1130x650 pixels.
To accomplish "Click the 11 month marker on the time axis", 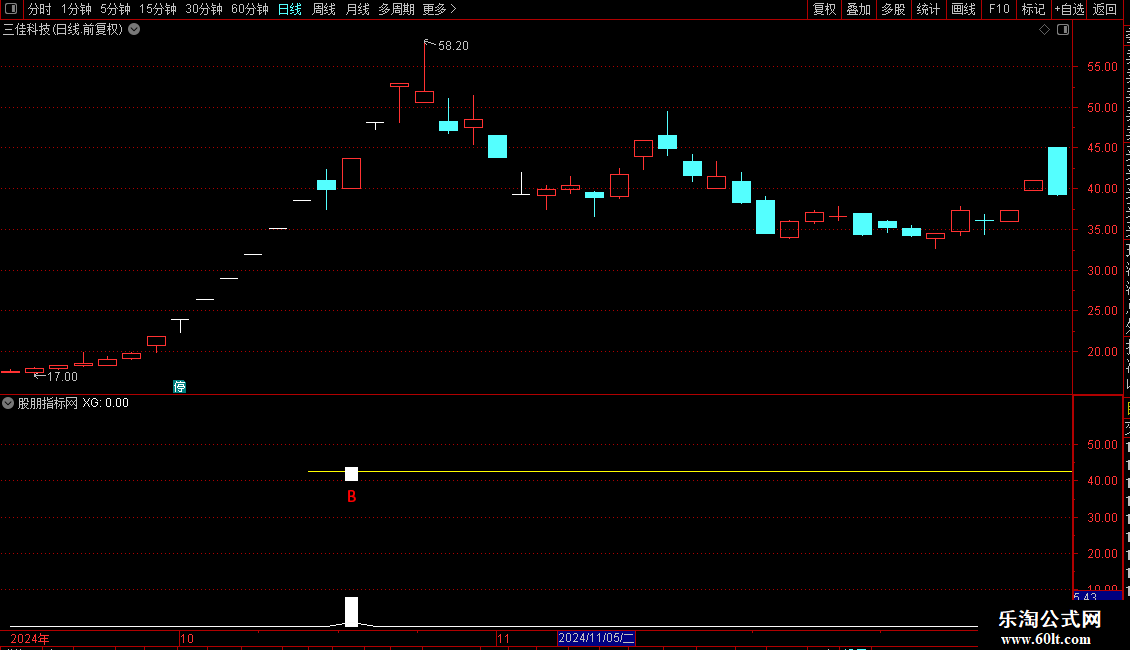I will click(x=503, y=638).
